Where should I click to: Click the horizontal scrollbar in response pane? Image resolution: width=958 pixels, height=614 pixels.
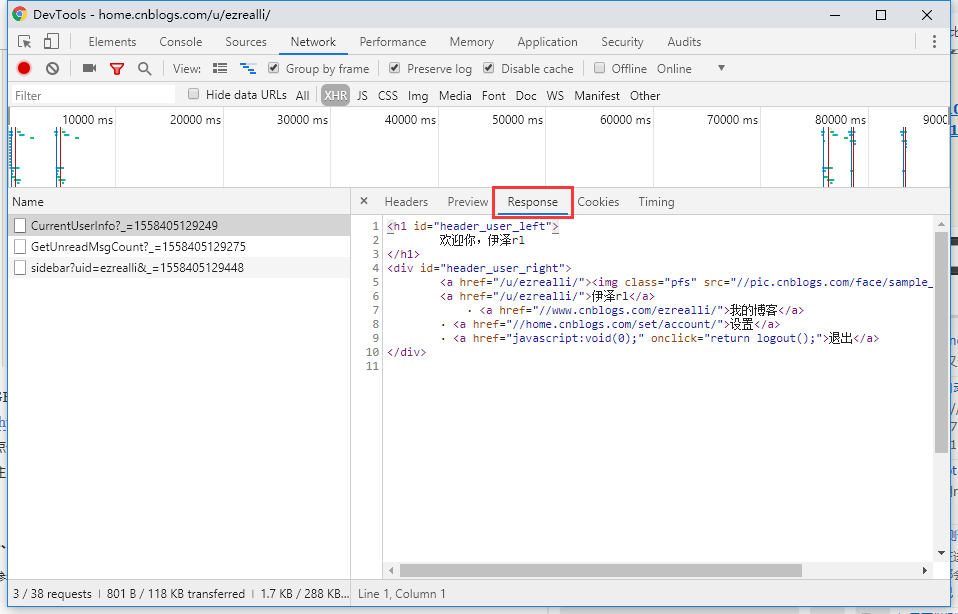[600, 570]
